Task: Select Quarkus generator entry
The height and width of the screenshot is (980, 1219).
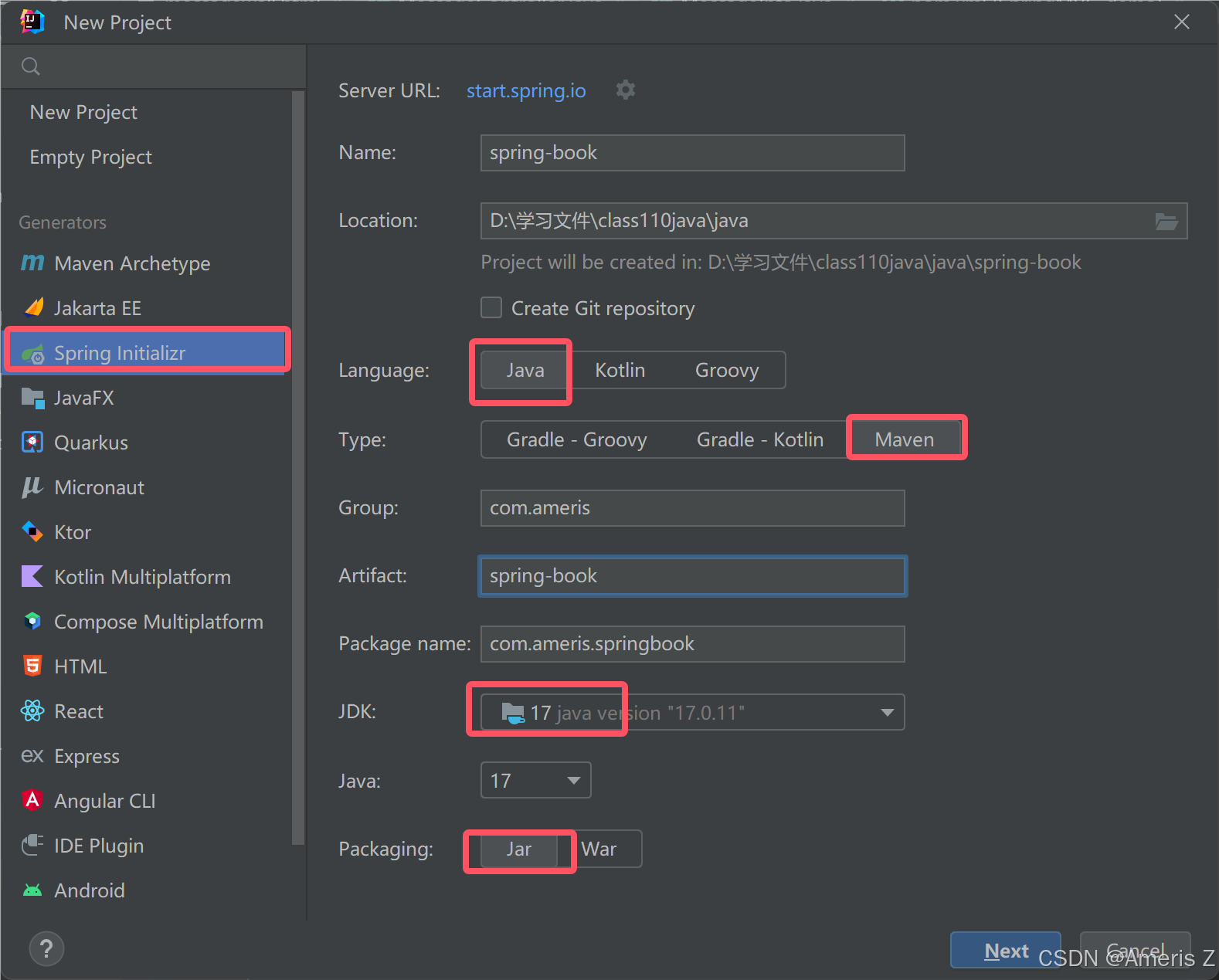Action: coord(147,443)
